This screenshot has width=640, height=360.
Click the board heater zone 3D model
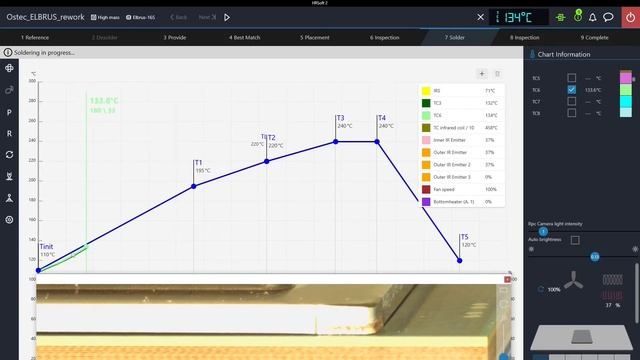click(x=582, y=337)
